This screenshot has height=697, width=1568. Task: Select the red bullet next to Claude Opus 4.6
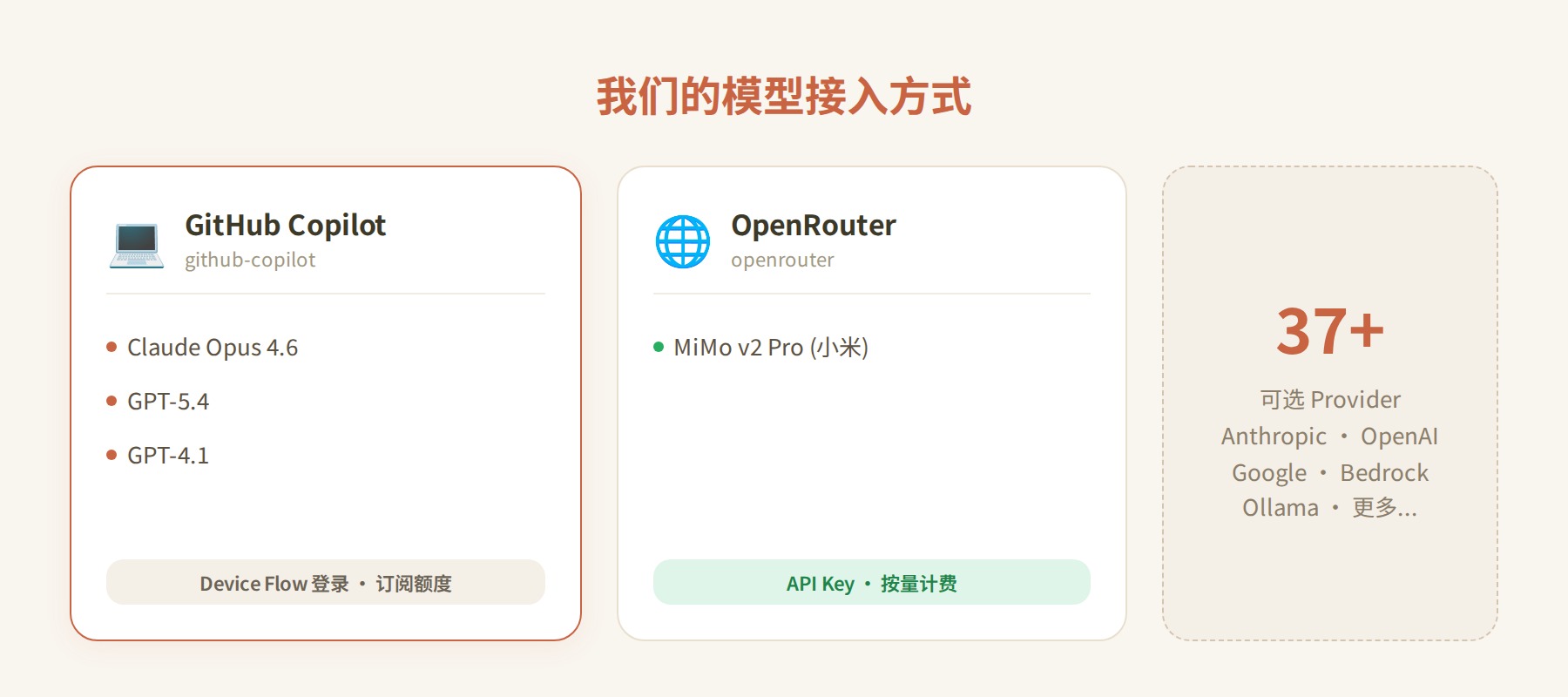[x=111, y=348]
